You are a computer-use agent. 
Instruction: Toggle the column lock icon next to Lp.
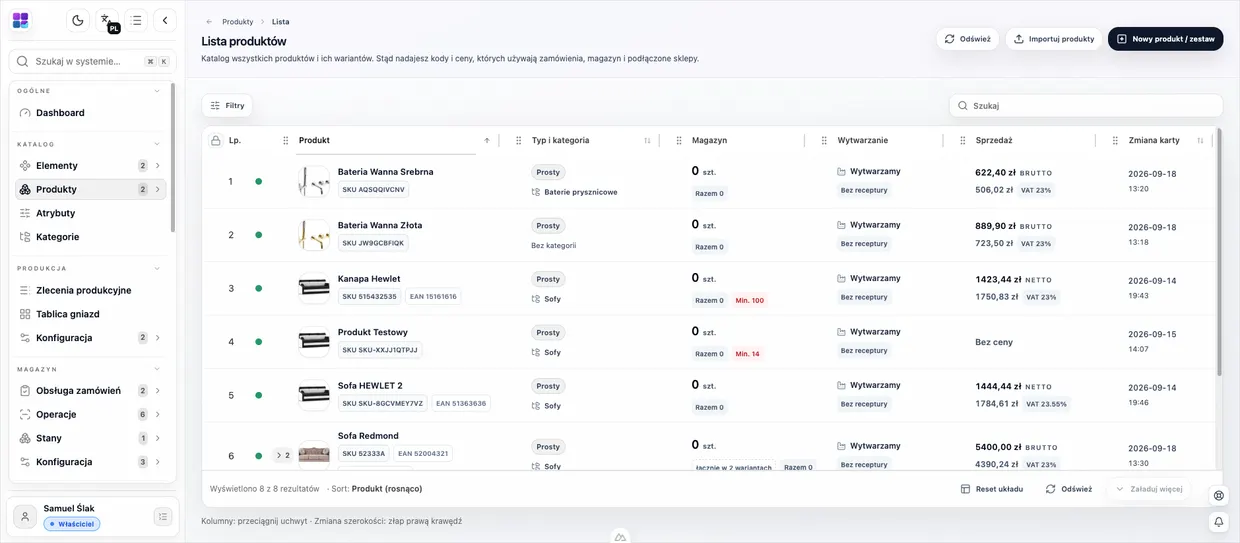tap(215, 141)
